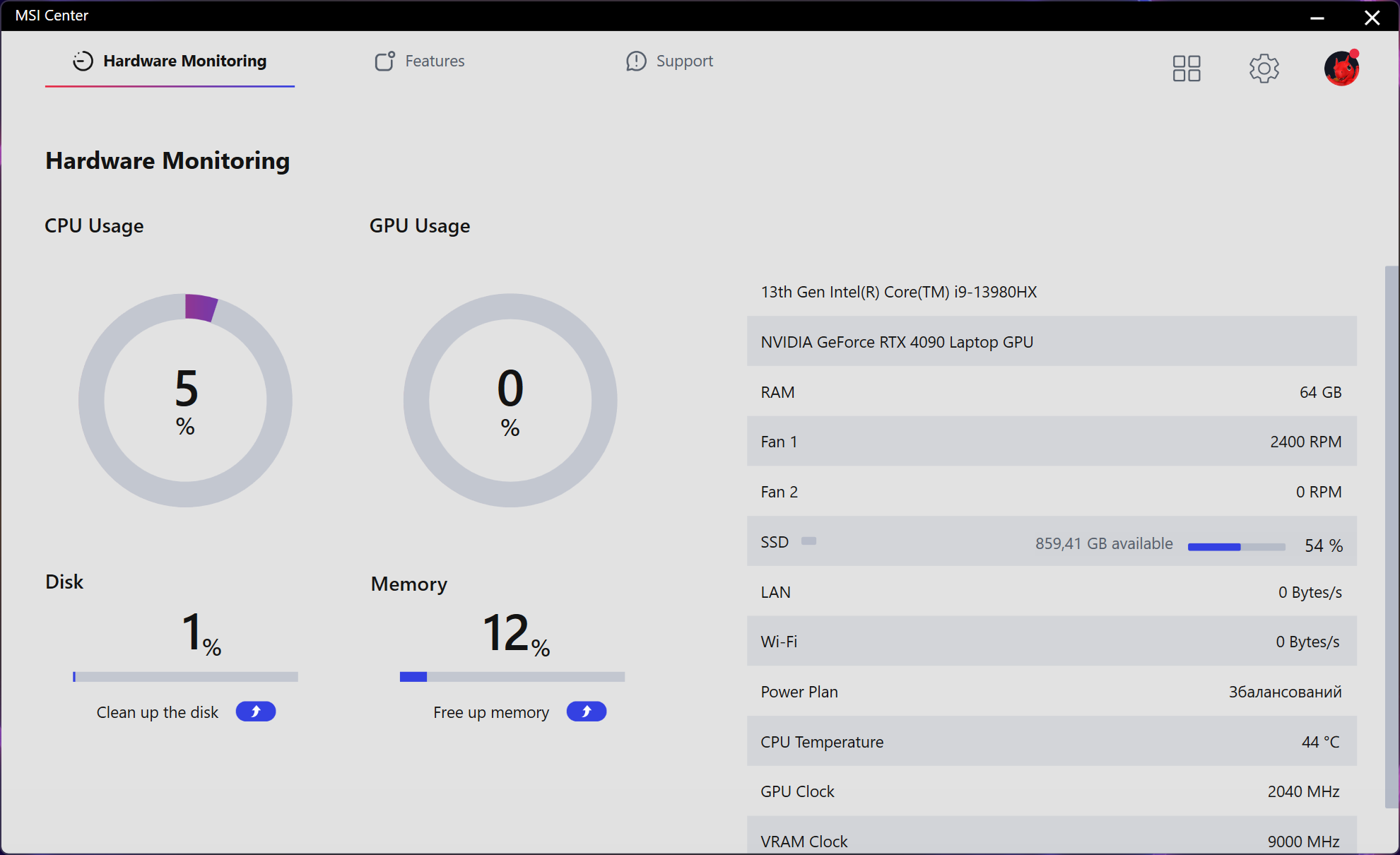Click the Clean up the disk link

coord(158,712)
